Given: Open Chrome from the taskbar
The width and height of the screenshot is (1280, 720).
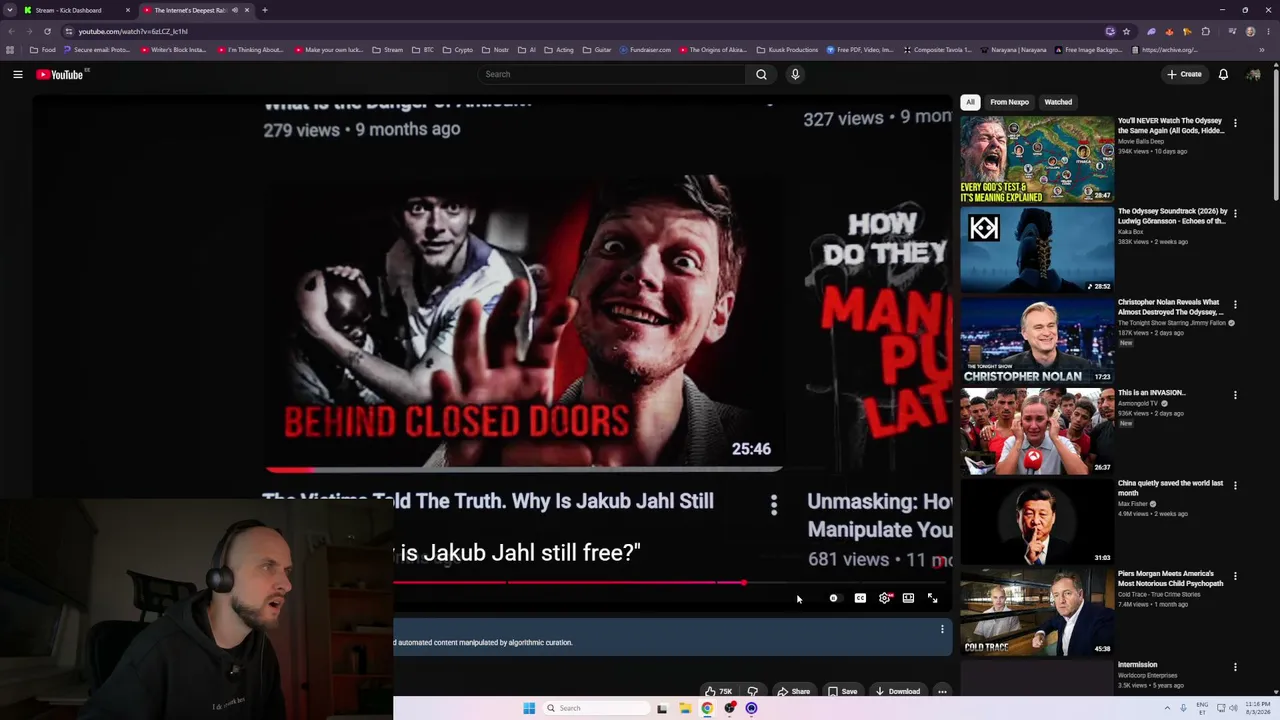Looking at the screenshot, I should coord(707,708).
